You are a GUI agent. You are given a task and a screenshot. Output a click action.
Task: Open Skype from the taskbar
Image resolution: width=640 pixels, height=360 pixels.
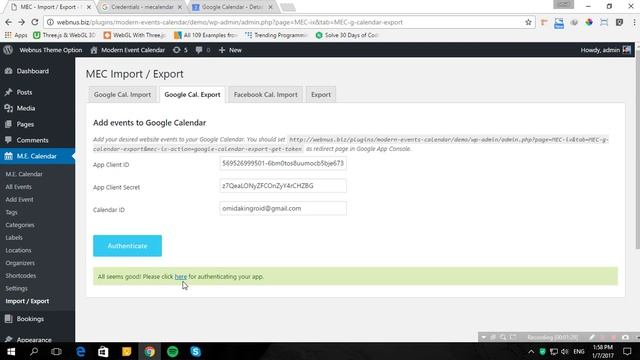point(196,351)
